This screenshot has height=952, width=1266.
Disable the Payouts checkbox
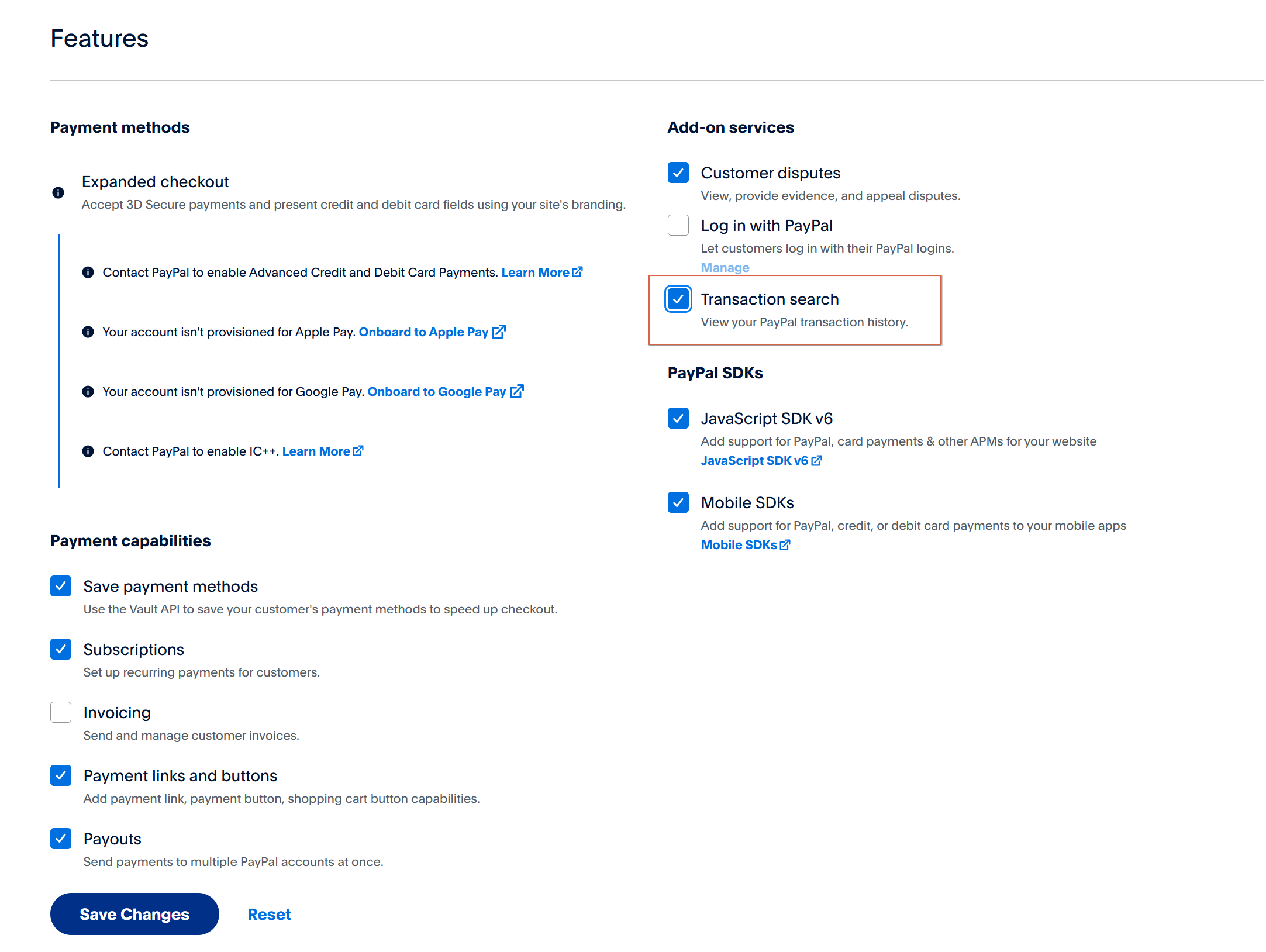point(61,839)
